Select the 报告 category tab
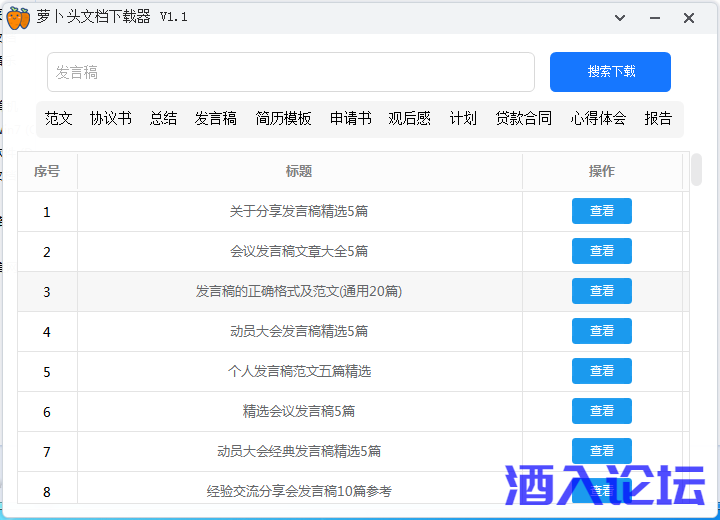Screen dimensions: 720x520 click(x=658, y=118)
